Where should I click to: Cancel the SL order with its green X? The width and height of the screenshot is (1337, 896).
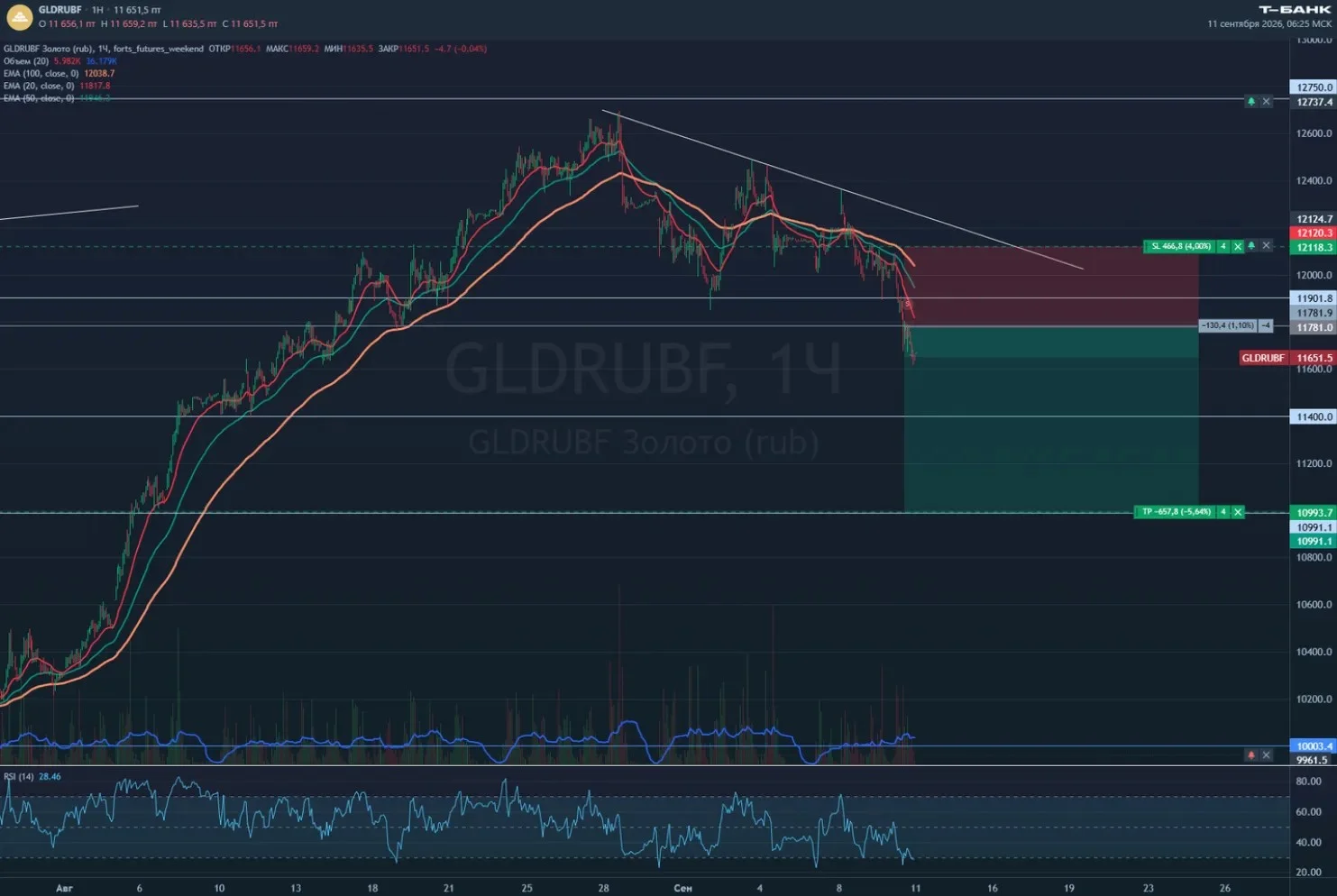(1238, 246)
